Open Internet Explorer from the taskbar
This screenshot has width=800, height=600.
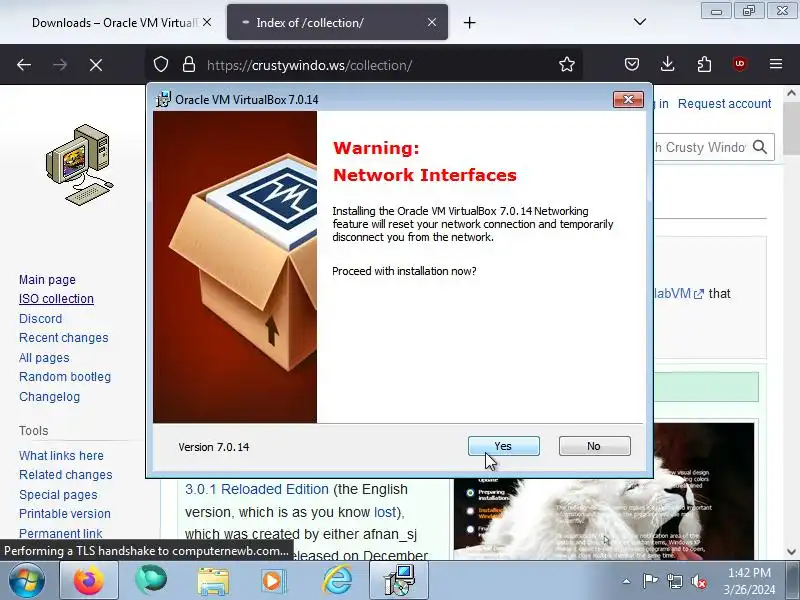point(337,580)
